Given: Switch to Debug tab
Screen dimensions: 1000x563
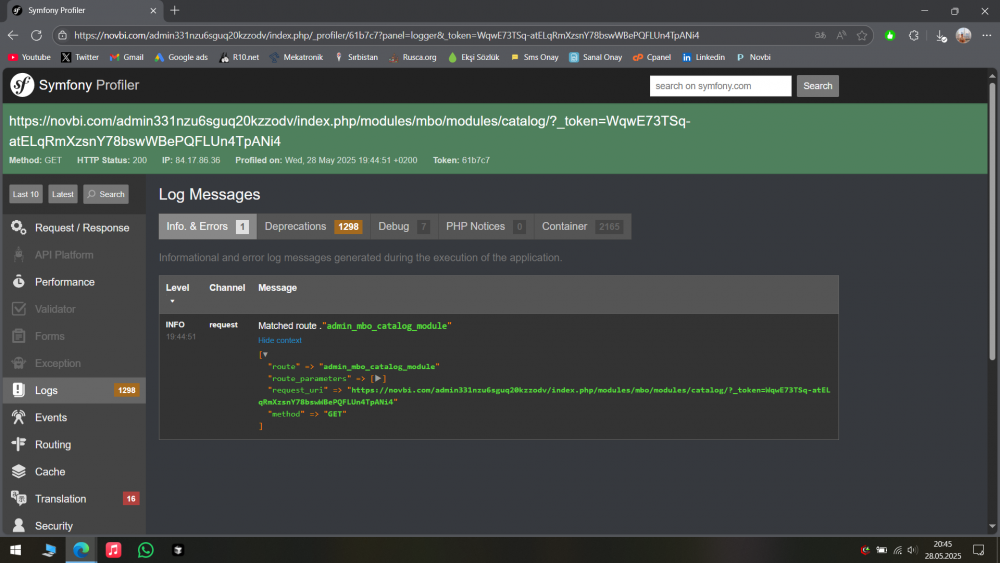Looking at the screenshot, I should (404, 226).
